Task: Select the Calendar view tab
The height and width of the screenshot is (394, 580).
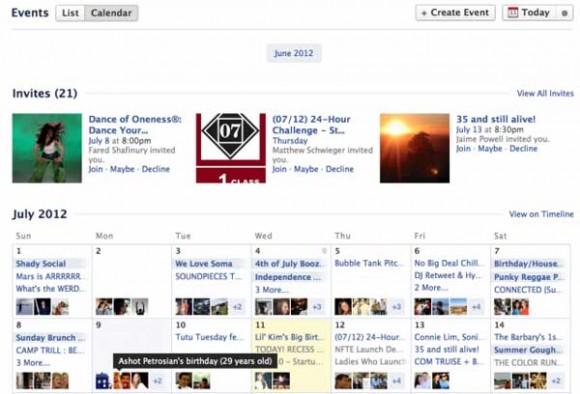Action: (111, 13)
